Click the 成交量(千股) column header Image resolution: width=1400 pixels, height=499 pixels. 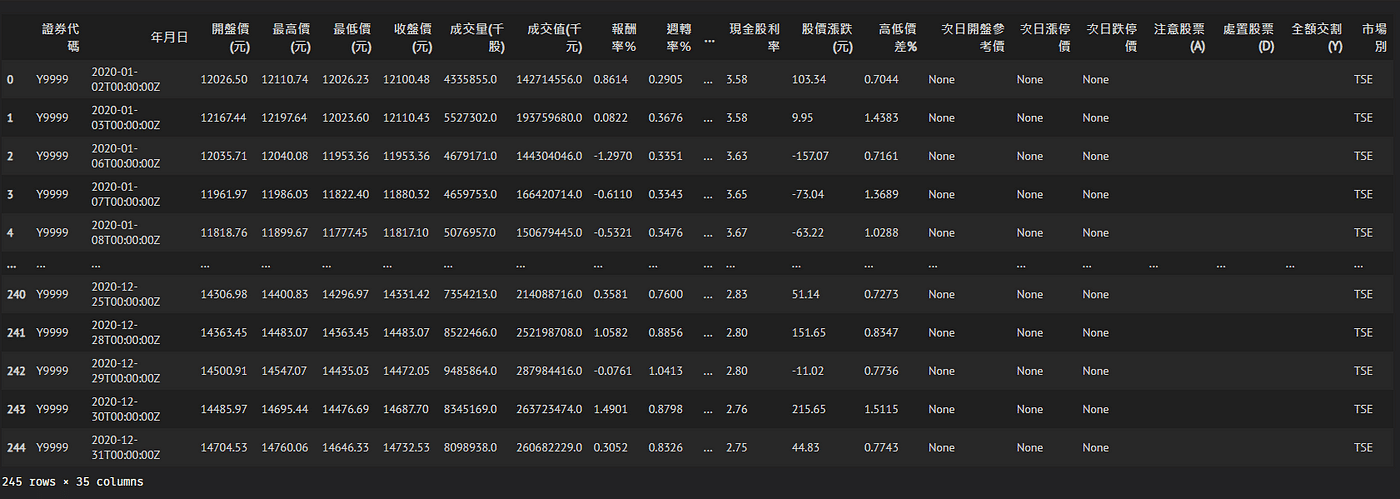coord(477,37)
